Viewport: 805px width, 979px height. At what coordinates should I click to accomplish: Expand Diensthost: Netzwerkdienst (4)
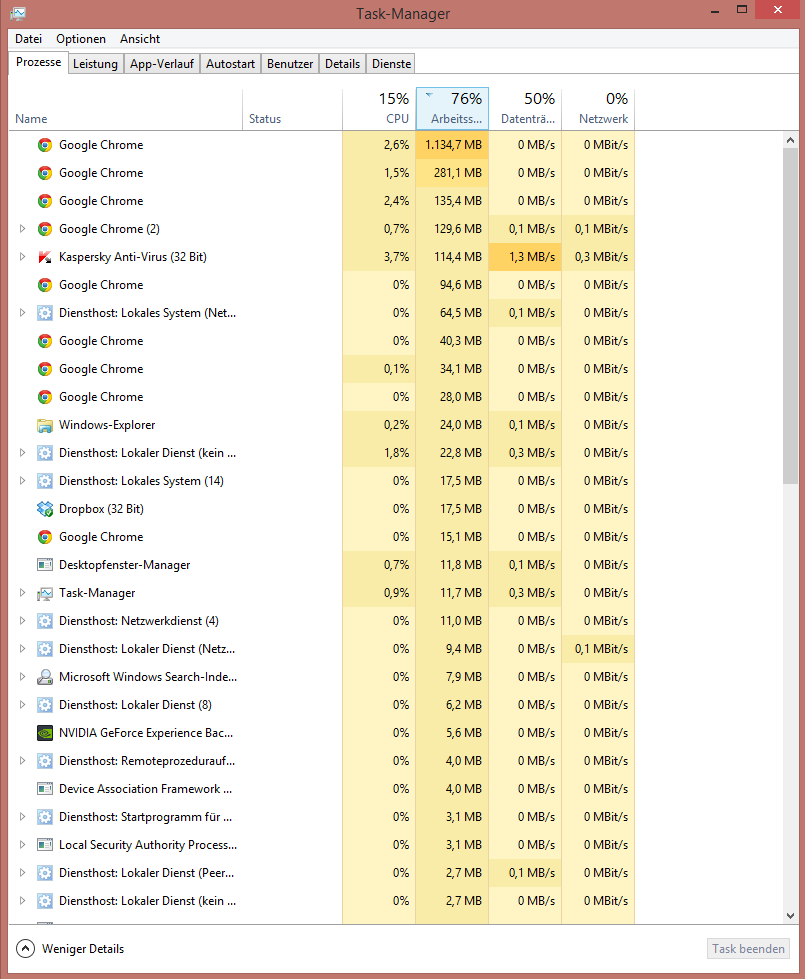(x=22, y=621)
